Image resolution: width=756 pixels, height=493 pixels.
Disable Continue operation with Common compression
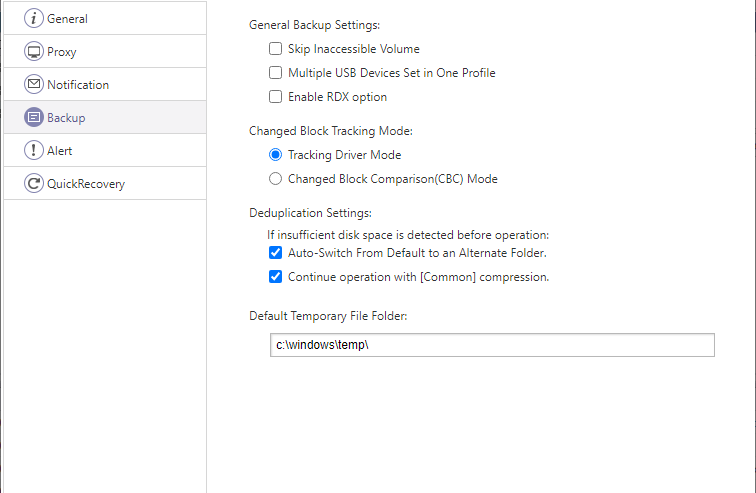[276, 277]
